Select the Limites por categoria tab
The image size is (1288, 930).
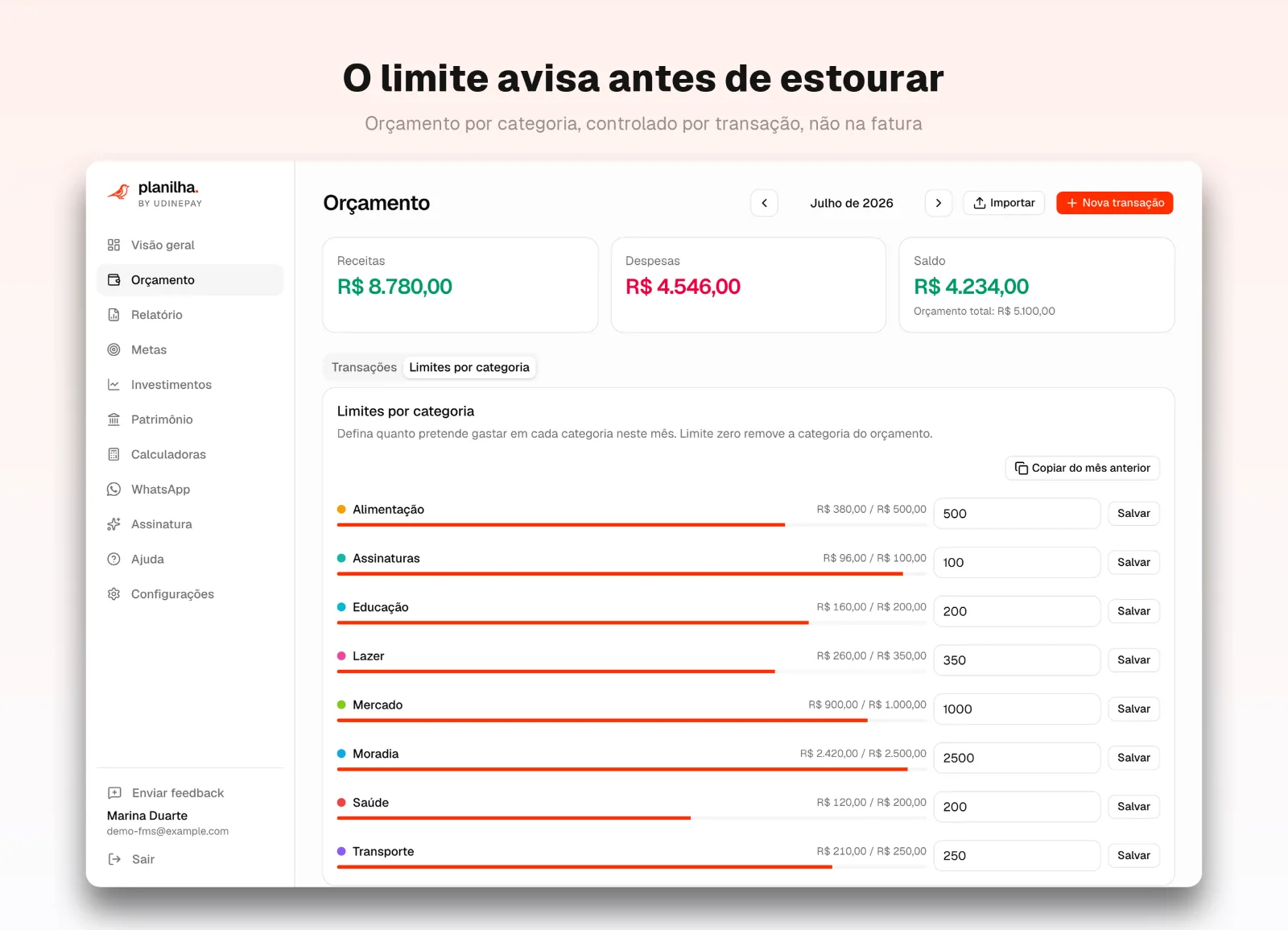click(x=469, y=367)
